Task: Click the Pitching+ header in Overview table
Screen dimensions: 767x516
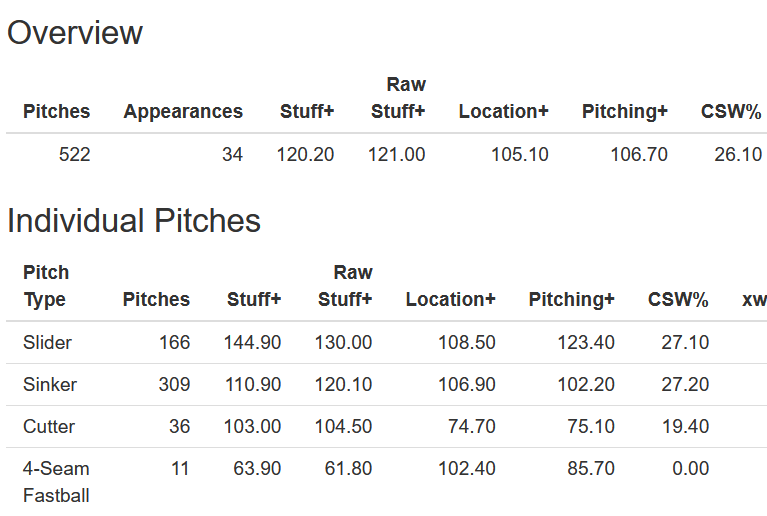Action: 624,112
